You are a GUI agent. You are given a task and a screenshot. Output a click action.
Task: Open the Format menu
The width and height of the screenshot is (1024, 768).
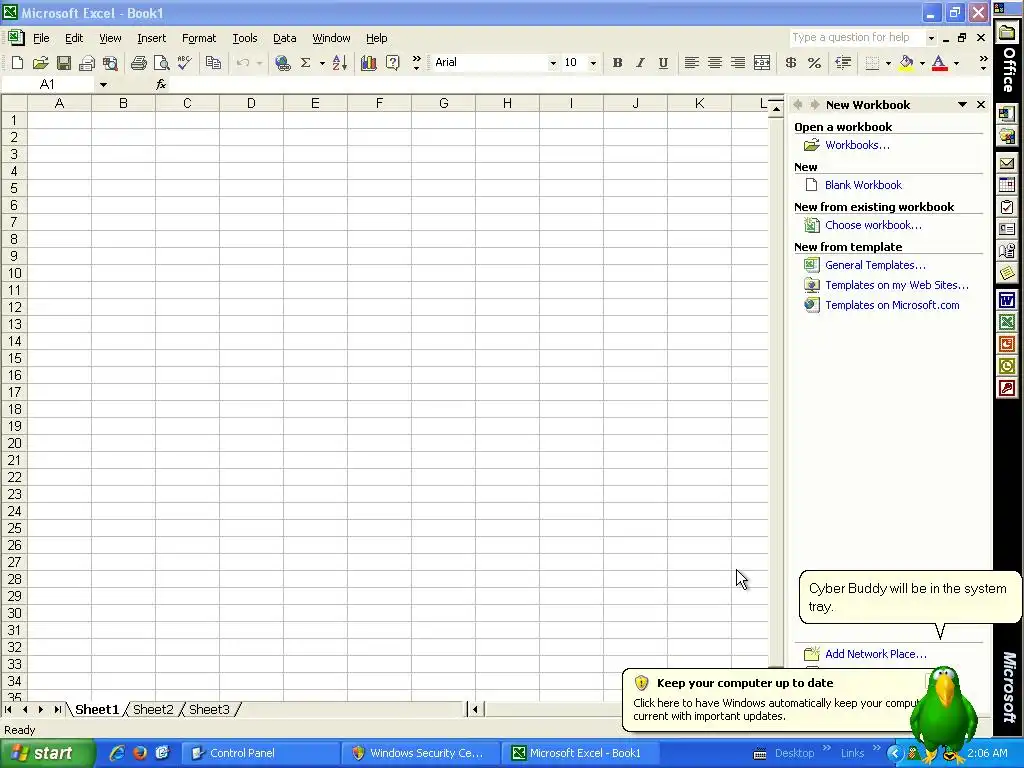[199, 38]
